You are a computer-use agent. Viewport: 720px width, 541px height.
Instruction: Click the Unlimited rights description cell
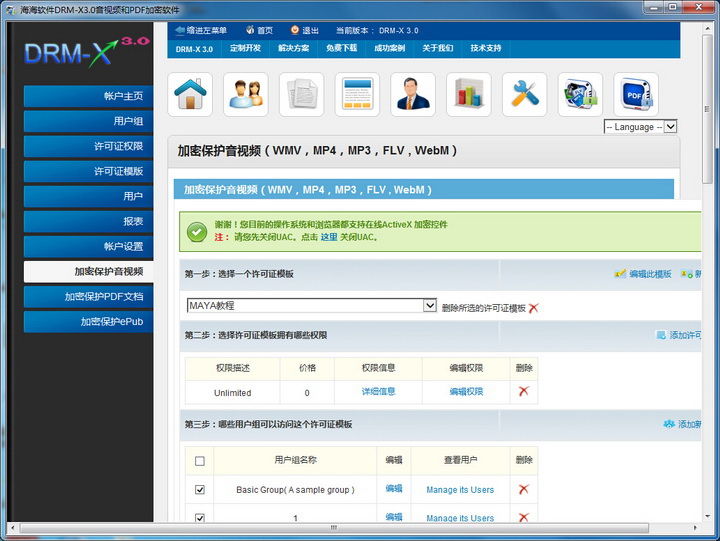232,393
